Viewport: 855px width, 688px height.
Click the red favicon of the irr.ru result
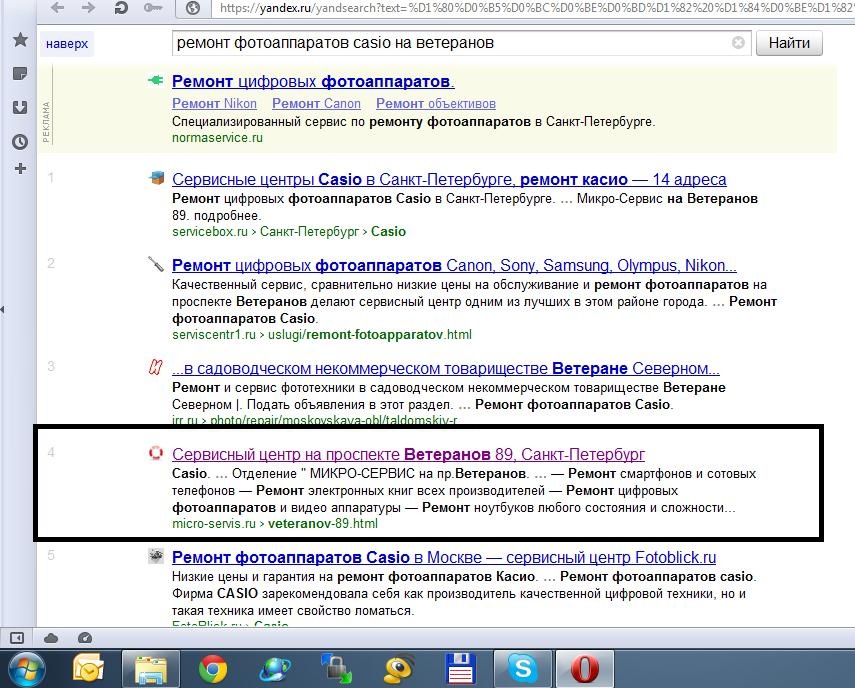155,367
